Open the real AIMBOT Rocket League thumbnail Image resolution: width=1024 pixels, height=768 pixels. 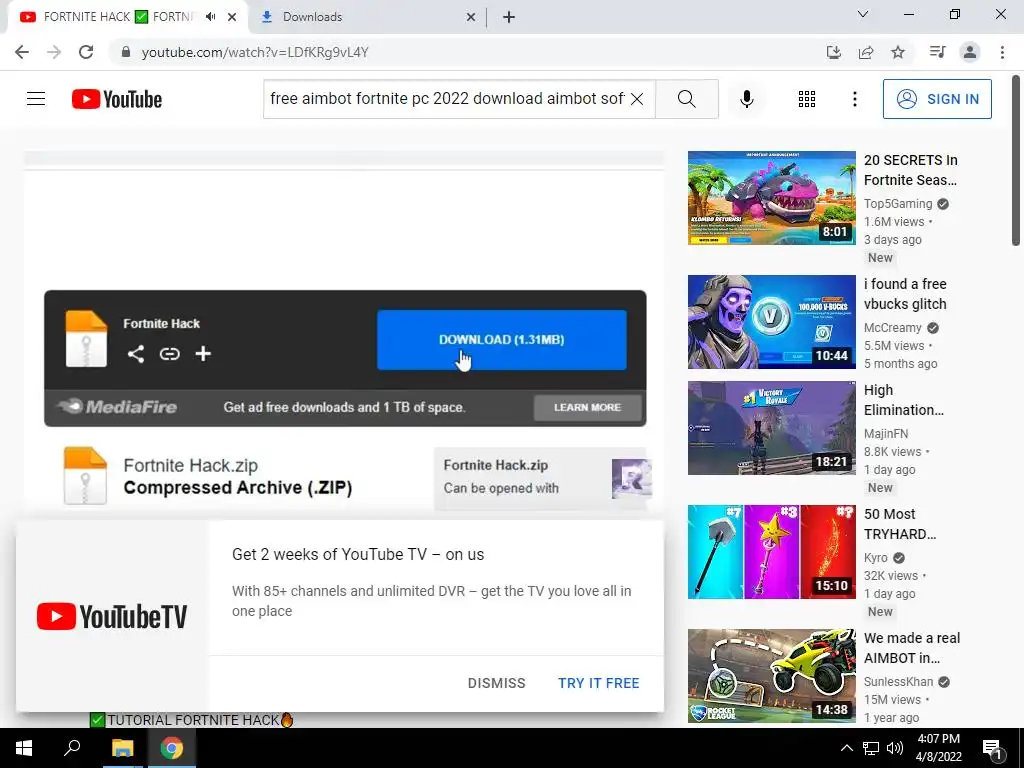[x=771, y=676]
